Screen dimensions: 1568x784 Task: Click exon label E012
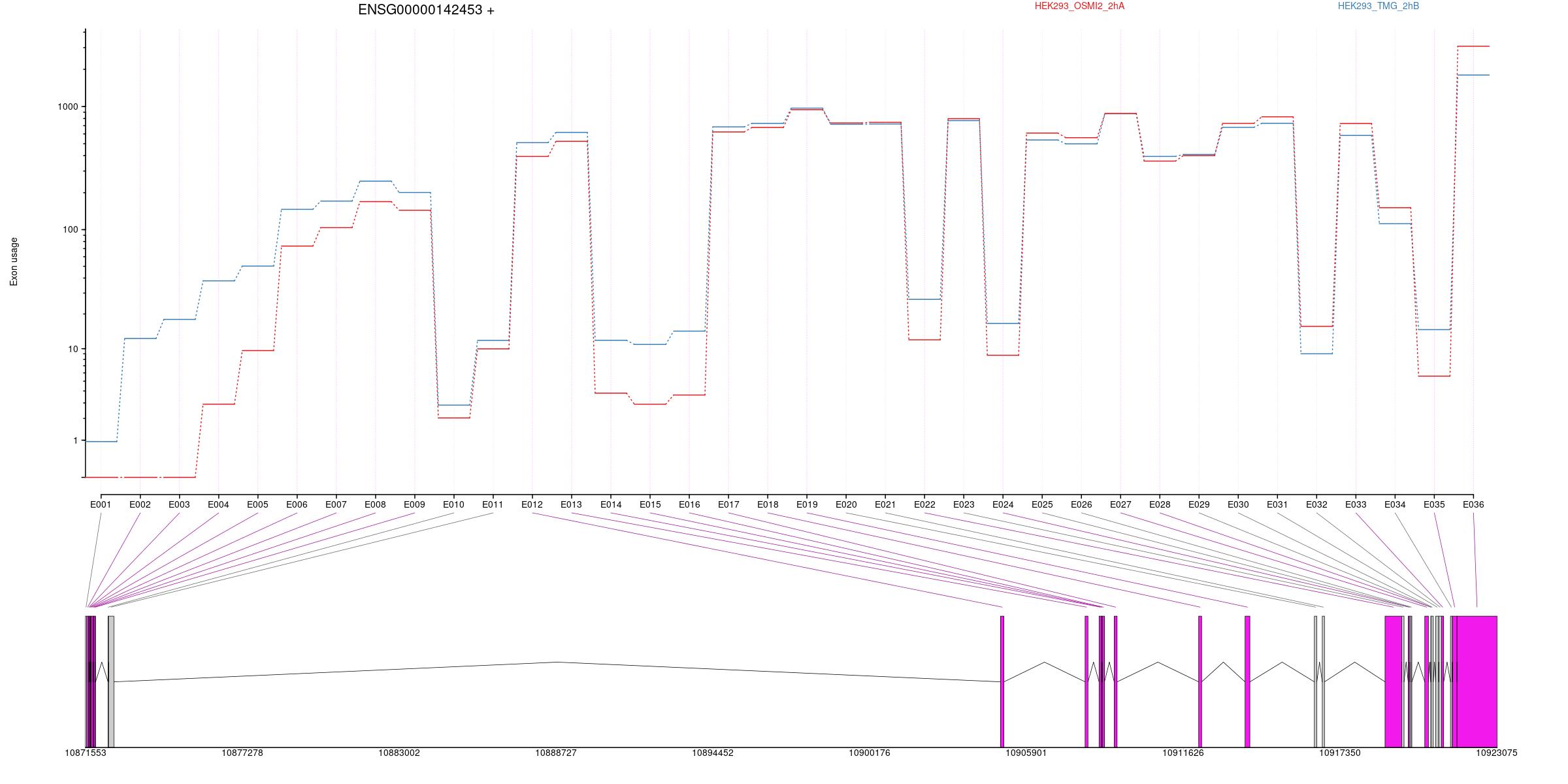click(532, 505)
